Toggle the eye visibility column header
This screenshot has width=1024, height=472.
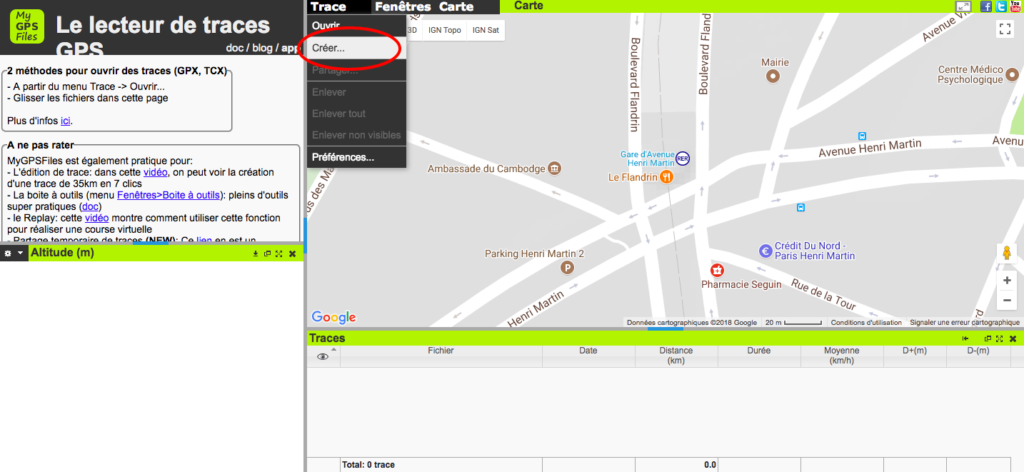323,356
